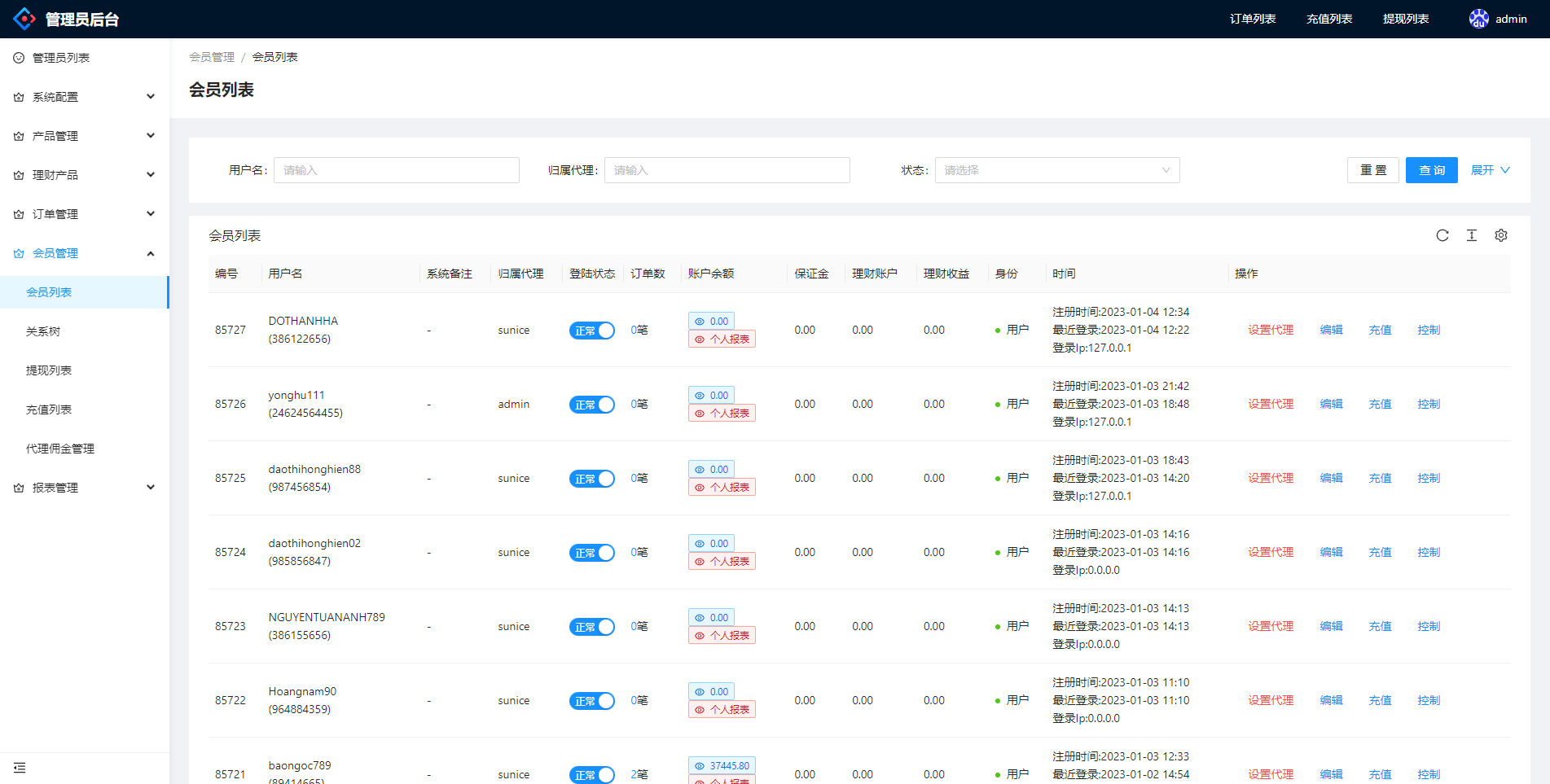Open the table column settings gear
1550x784 pixels.
(x=1501, y=235)
